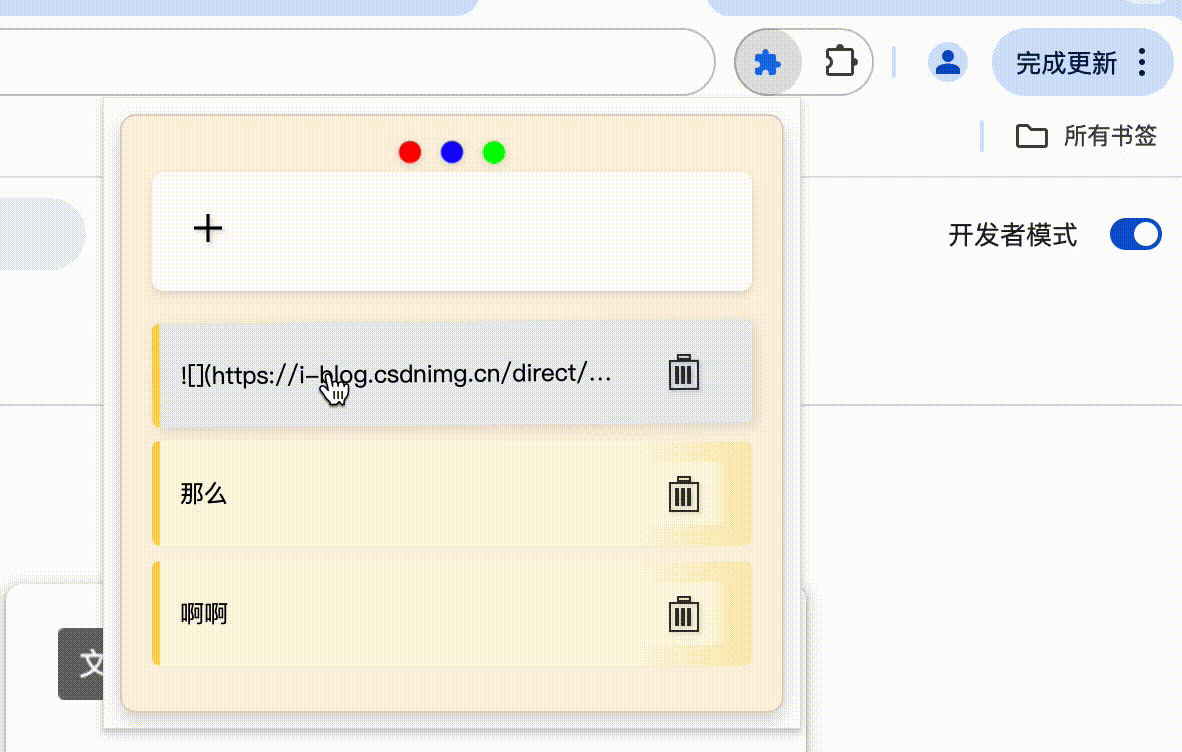1182x752 pixels.
Task: Delete the 啊啊 note
Action: [x=684, y=614]
